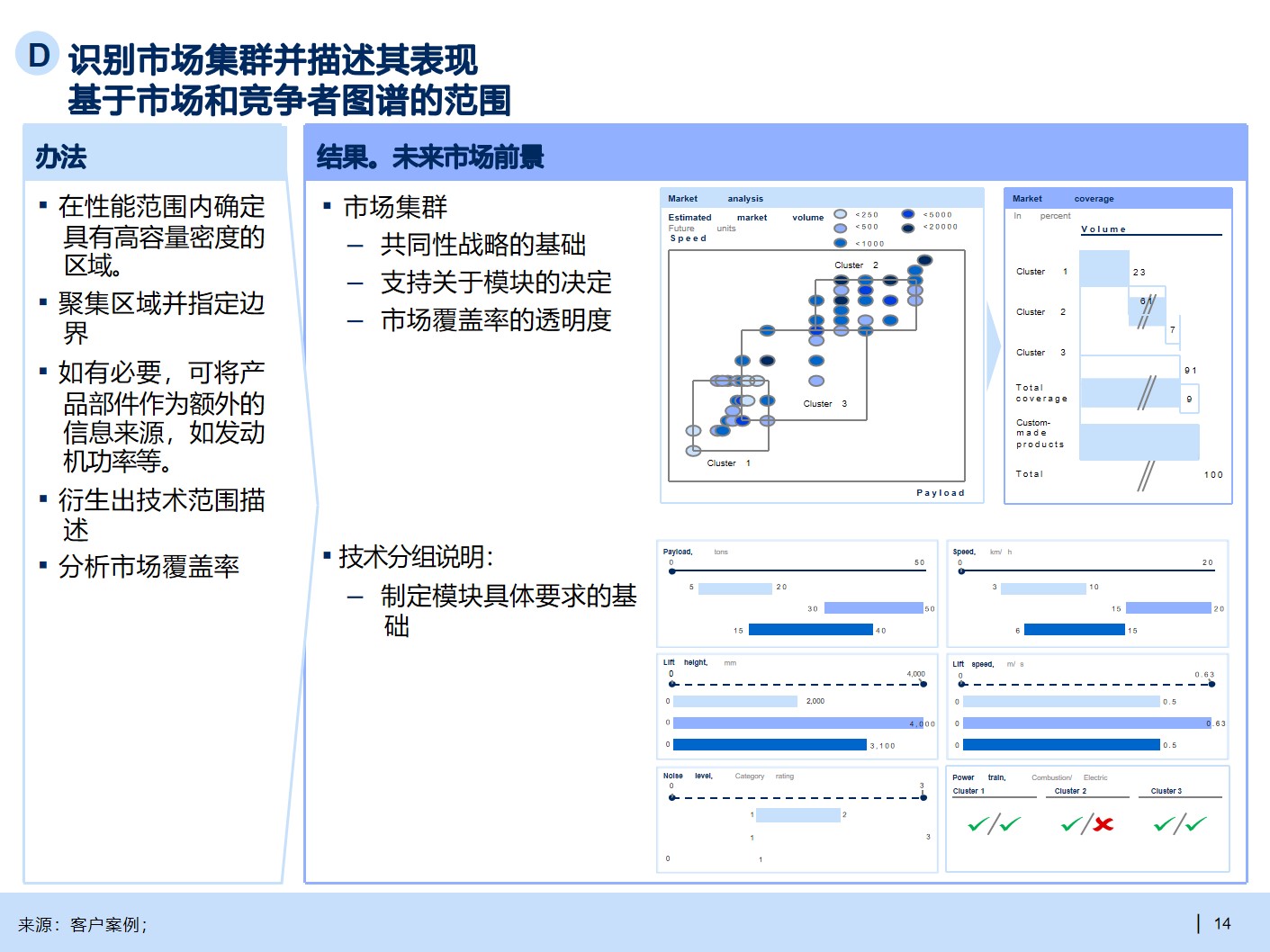This screenshot has width=1270, height=952.
Task: Click the <1000 legend circle
Action: (841, 243)
